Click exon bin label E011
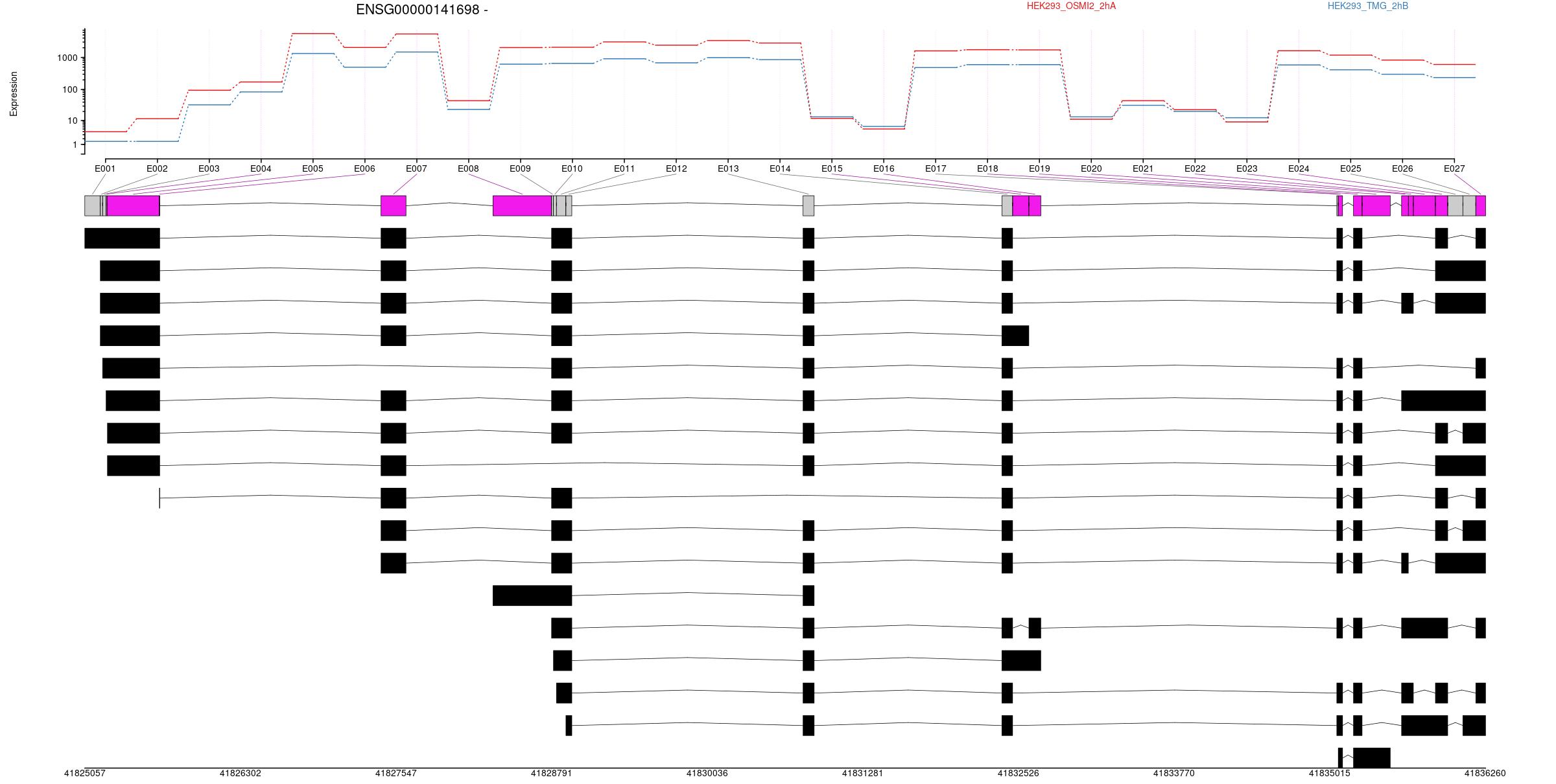Screen dimensions: 1556x784 [624, 168]
